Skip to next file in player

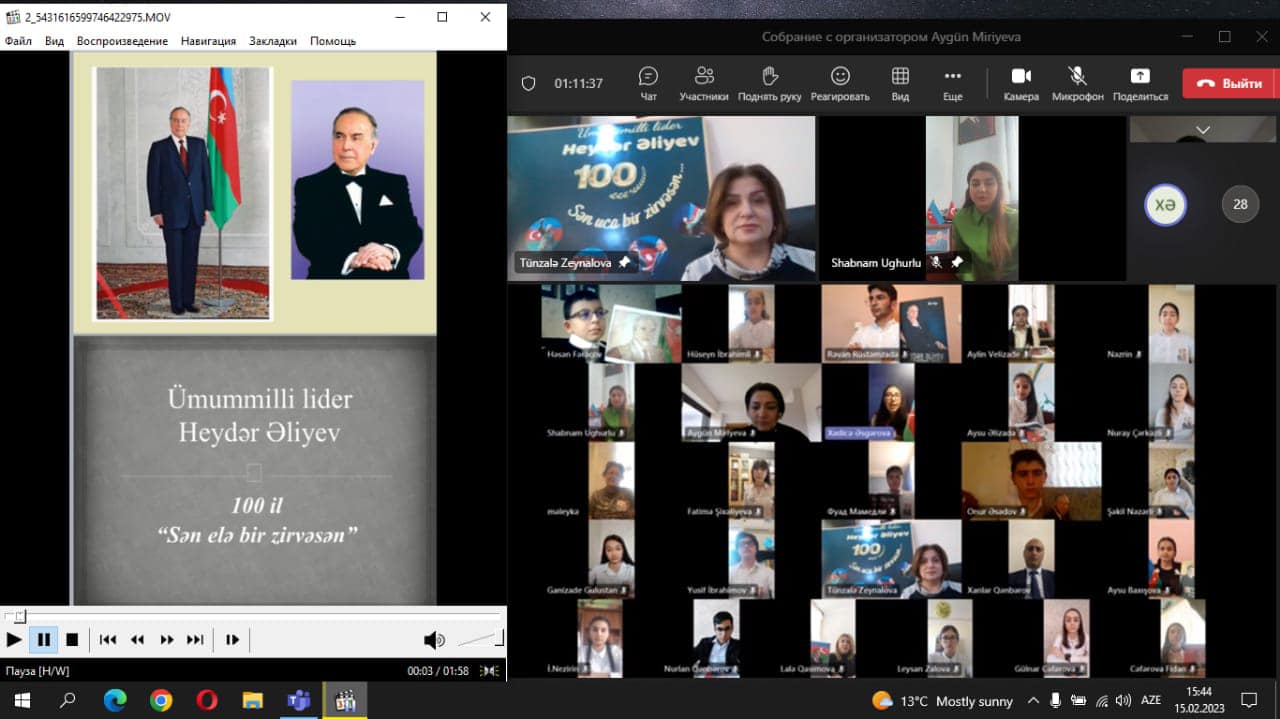(195, 640)
